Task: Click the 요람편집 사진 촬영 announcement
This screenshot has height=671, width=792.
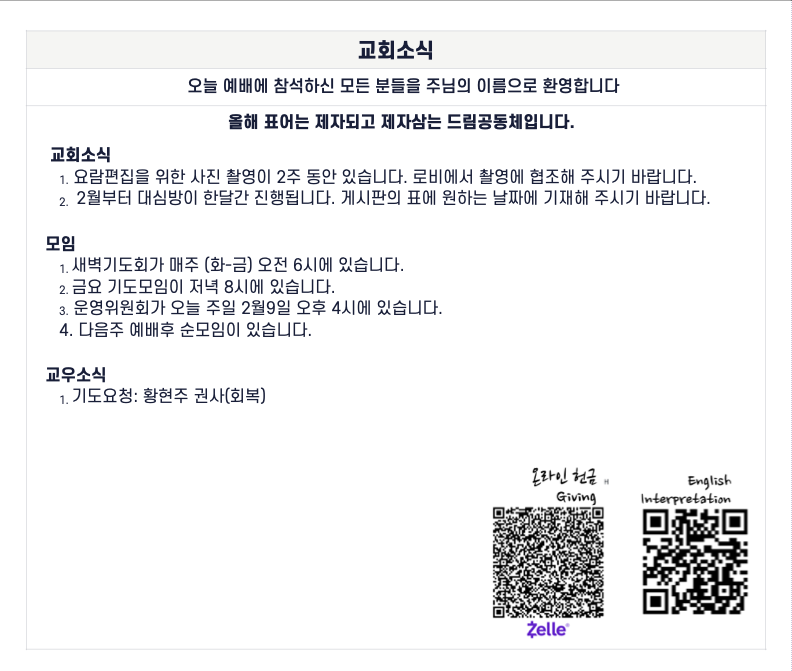Action: (385, 176)
